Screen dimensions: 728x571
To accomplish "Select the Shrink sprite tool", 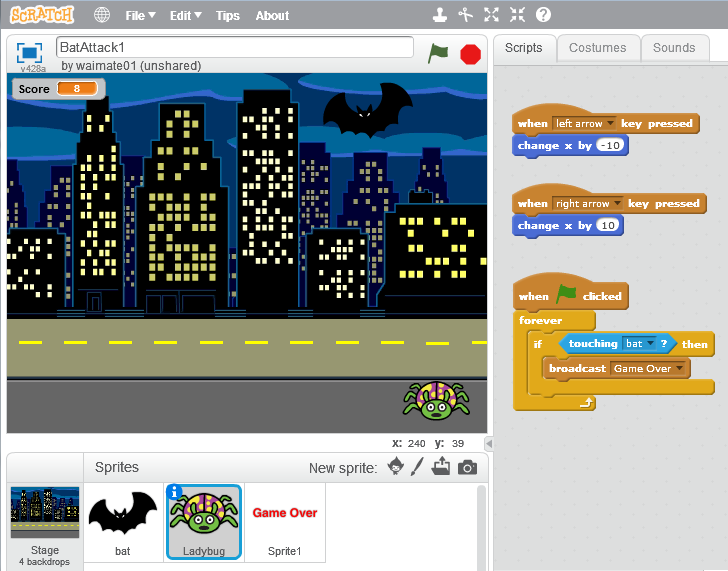I will coord(517,15).
